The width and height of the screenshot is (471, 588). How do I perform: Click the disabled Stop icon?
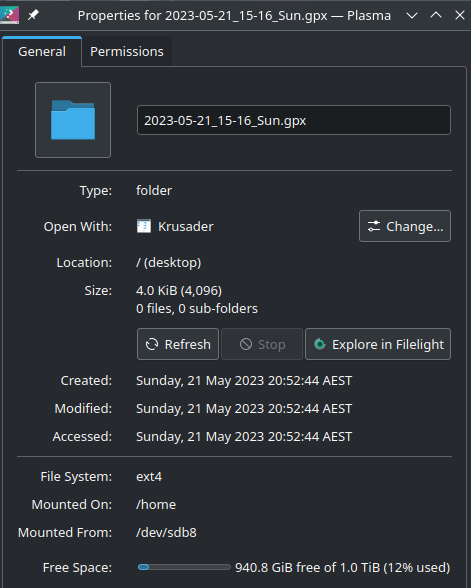click(x=246, y=344)
